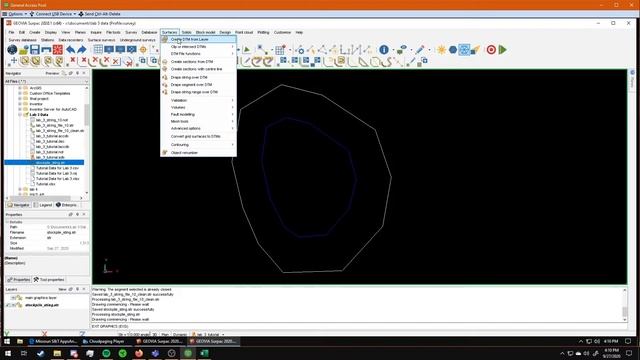Click the shape with orange pencil icon

[475, 50]
